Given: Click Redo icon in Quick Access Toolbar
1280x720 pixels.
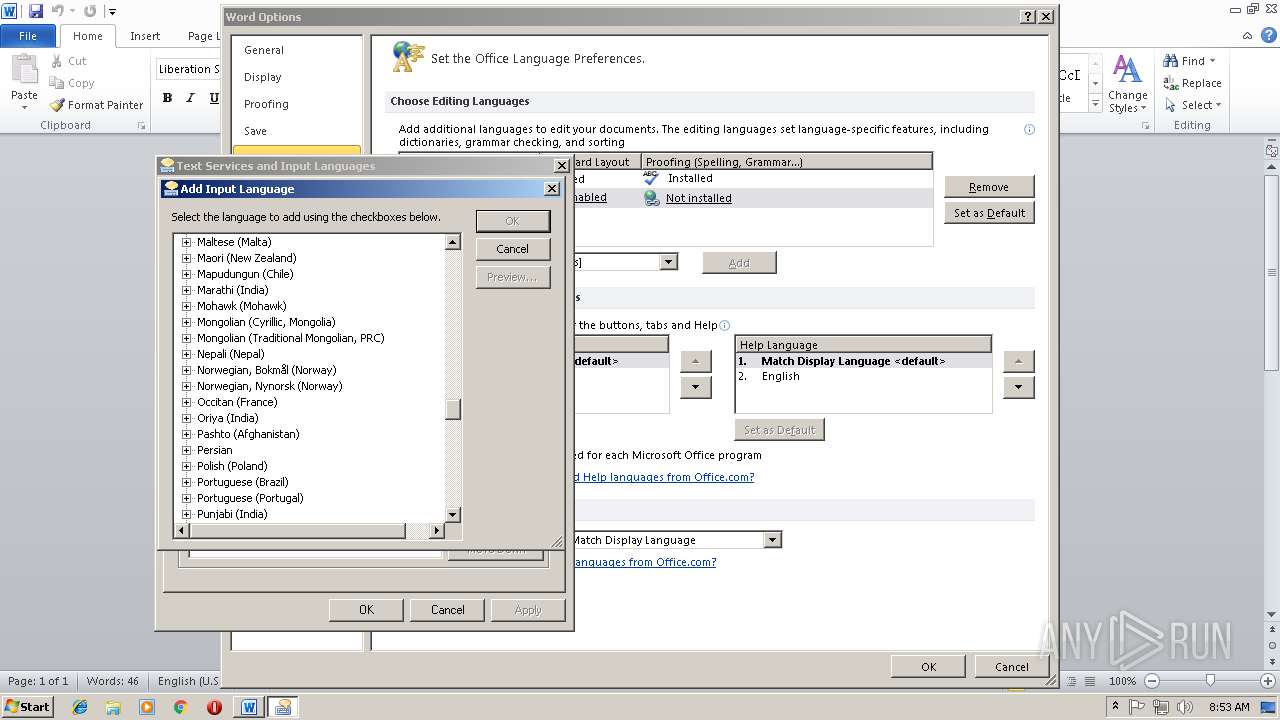Looking at the screenshot, I should (90, 11).
